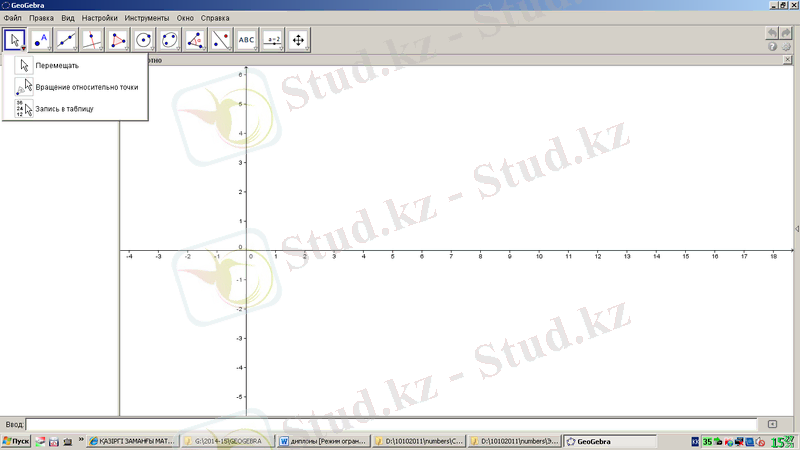Viewport: 800px width, 450px height.
Task: Select the Move Graphics View tool
Action: [x=298, y=40]
